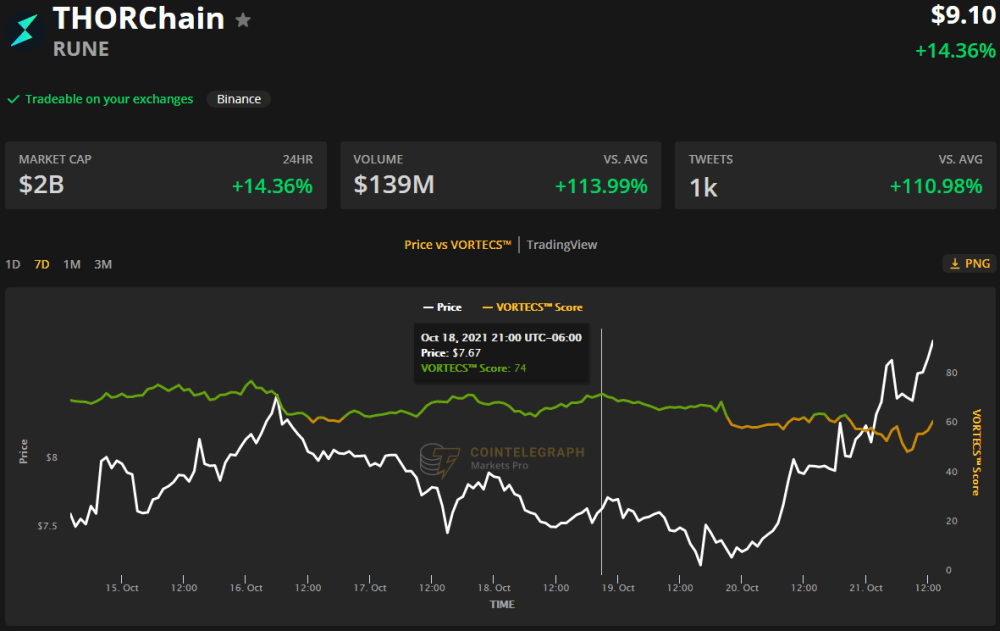Click the +110.98% tweets vs average value
Viewport: 1000px width, 631px height.
(936, 186)
